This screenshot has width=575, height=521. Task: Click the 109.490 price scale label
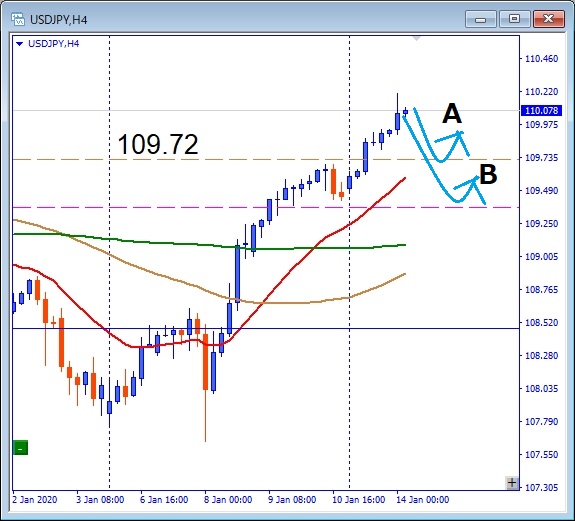click(542, 191)
